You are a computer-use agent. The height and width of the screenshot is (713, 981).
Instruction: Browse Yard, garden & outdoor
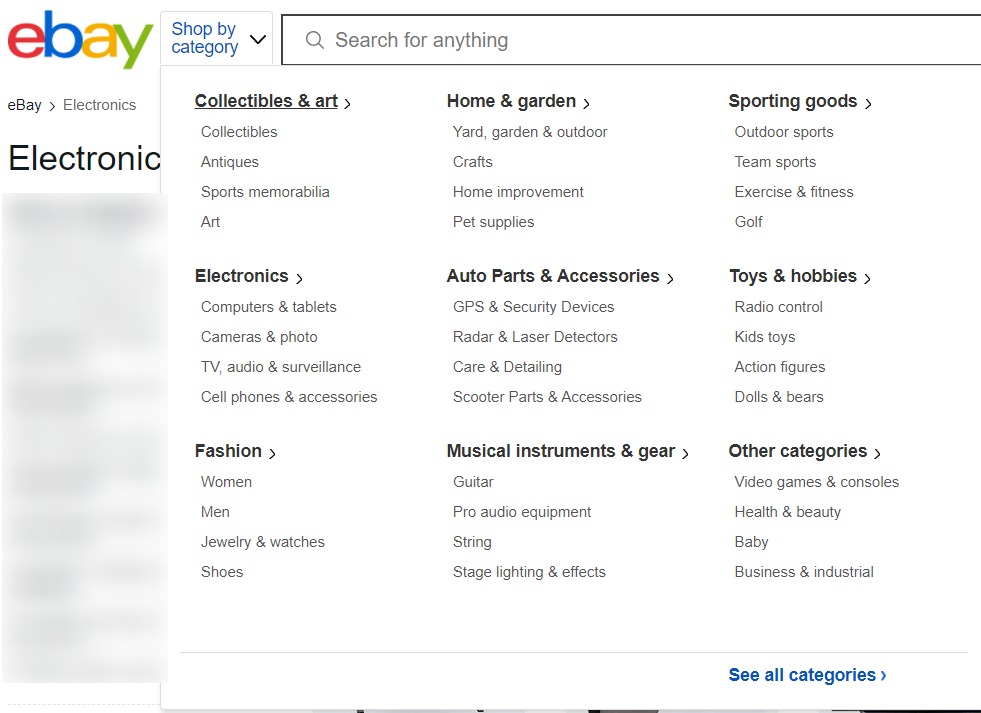(x=530, y=132)
